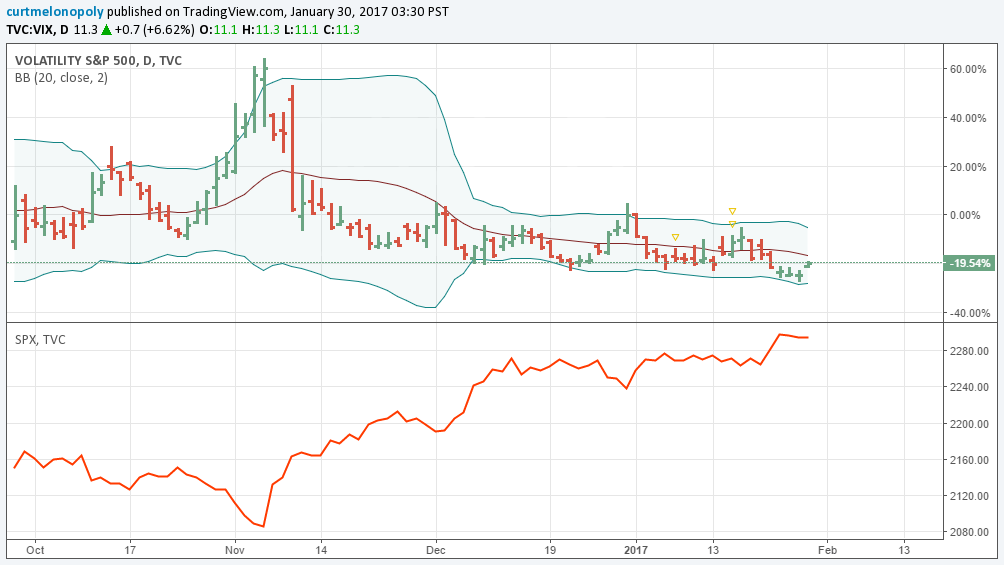Click the 2160.00 SPX axis label
This screenshot has height=565, width=1004.
pos(969,459)
